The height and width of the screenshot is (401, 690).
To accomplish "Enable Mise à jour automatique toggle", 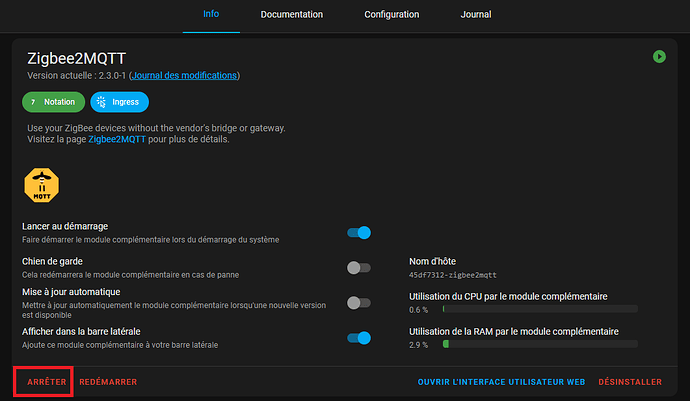I will pyautogui.click(x=359, y=303).
